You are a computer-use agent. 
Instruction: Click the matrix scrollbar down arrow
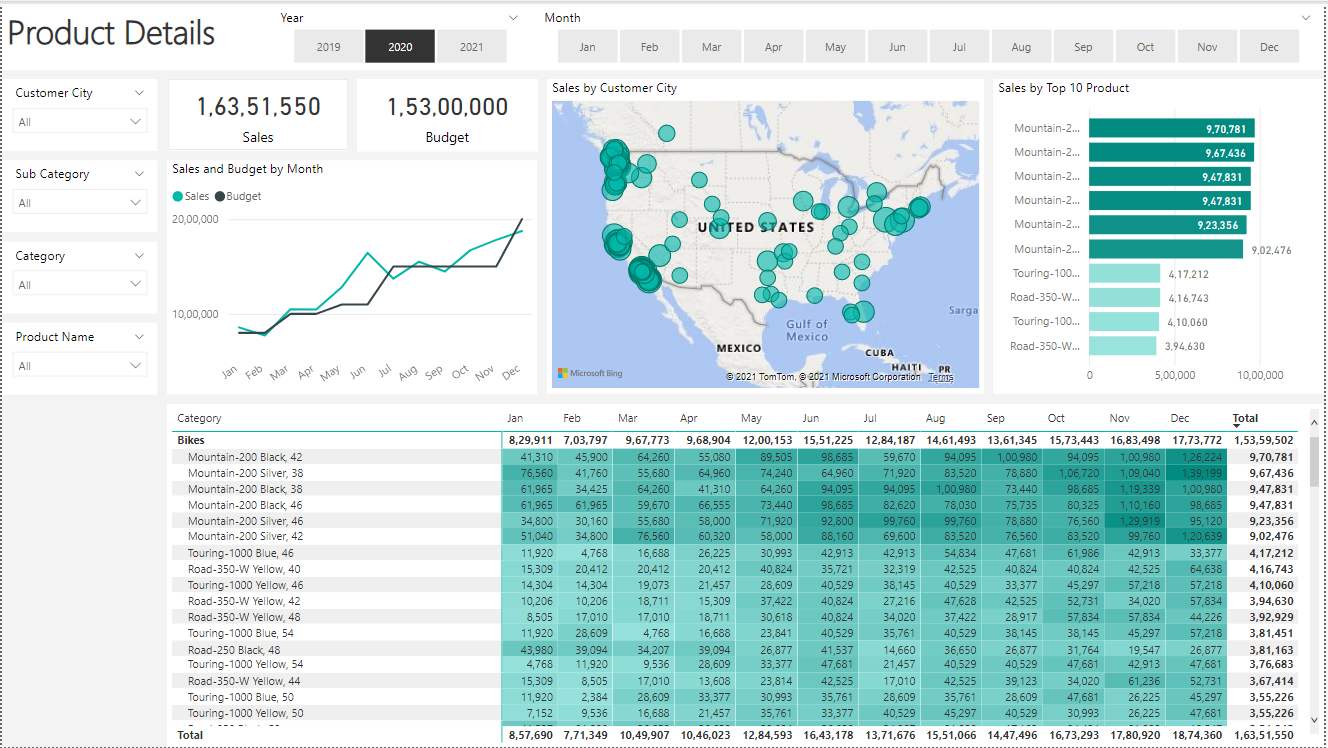(1314, 719)
